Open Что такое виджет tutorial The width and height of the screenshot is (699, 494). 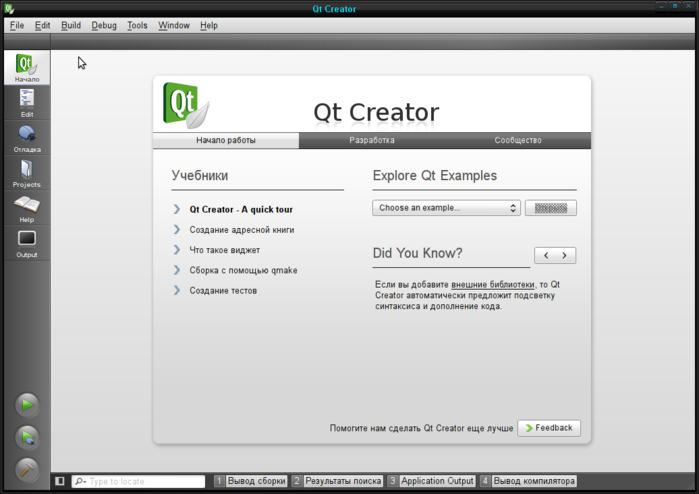click(x=225, y=250)
